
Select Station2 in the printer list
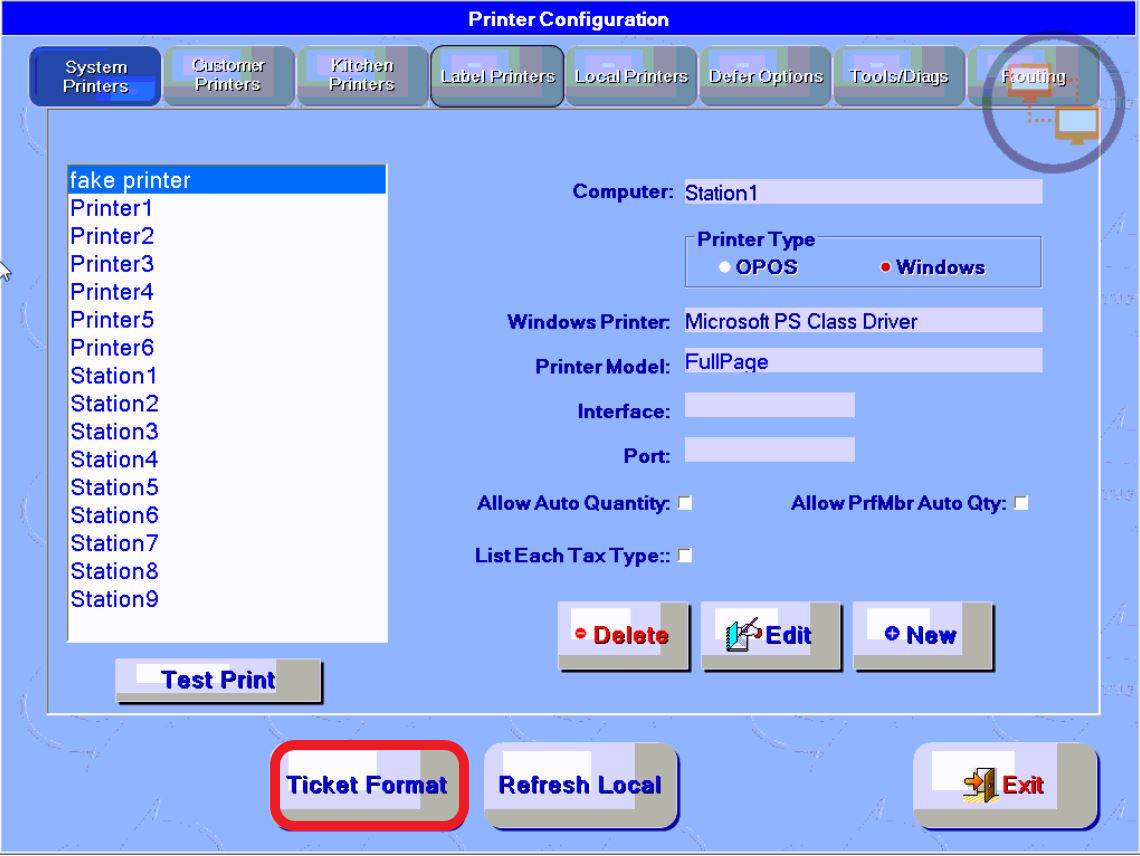(227, 403)
